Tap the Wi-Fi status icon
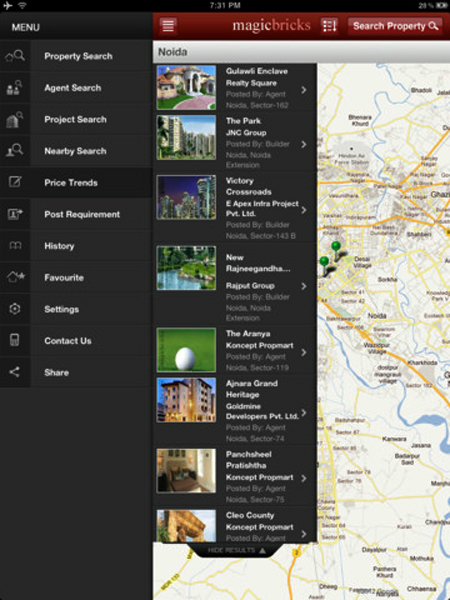 22,5
